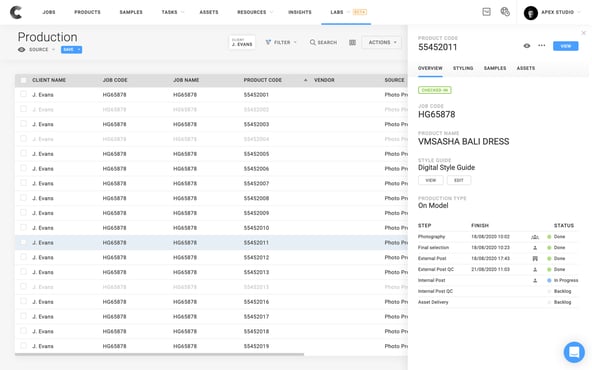The image size is (592, 370).
Task: Tick the select-all checkbox in table header
Action: pyautogui.click(x=23, y=80)
